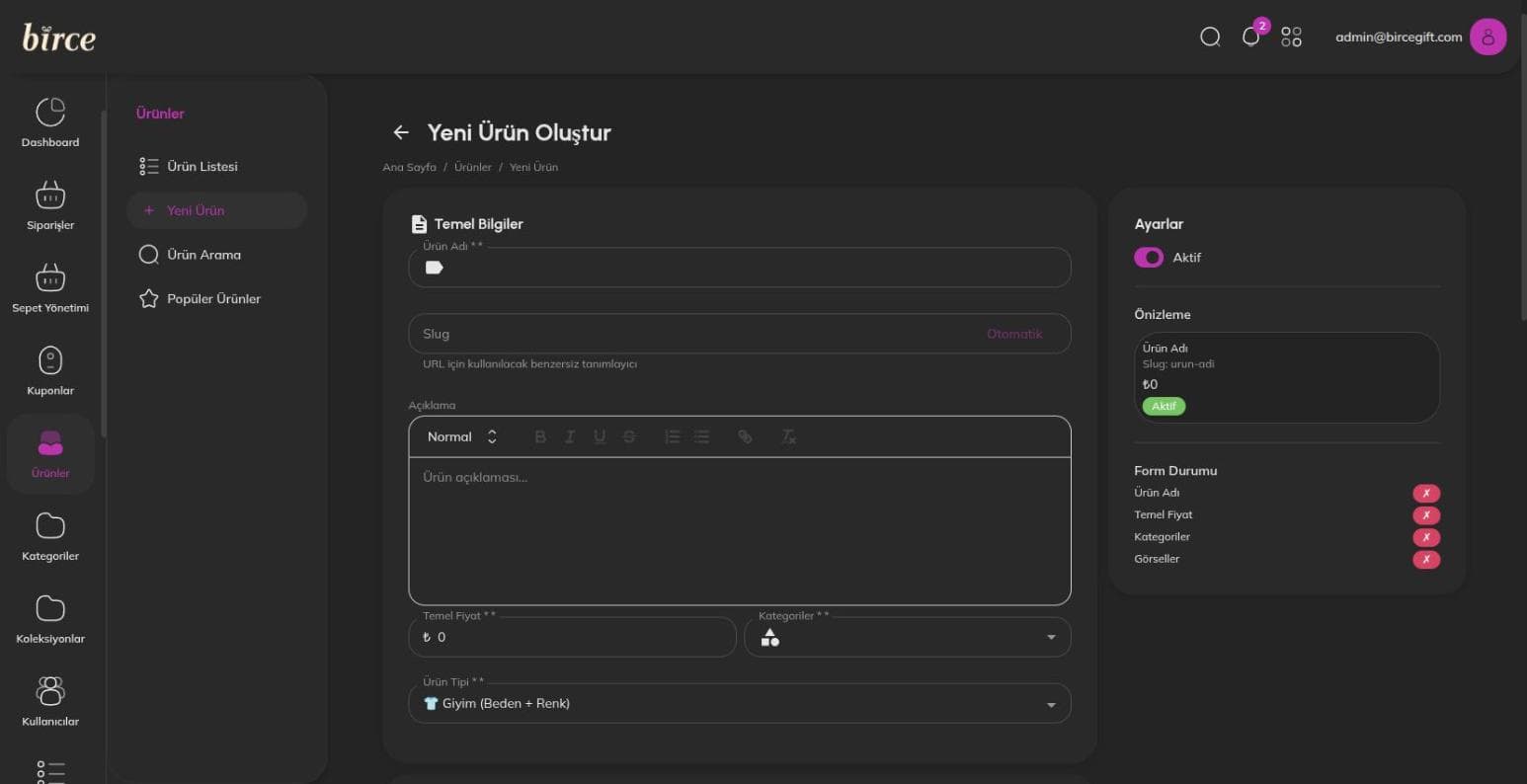Expand the Kategoriler dropdown
The image size is (1527, 784).
click(908, 638)
